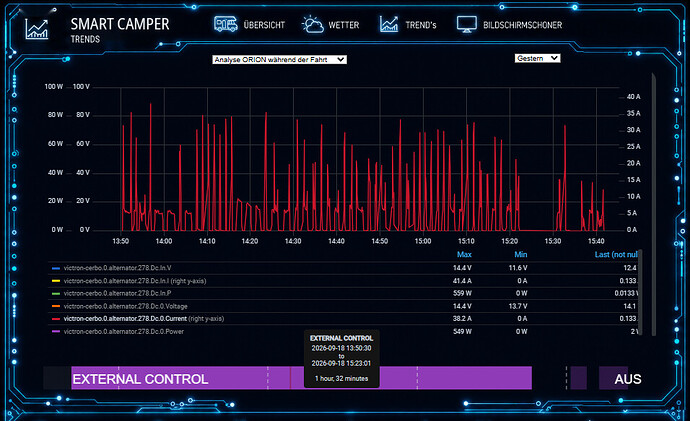690x421 pixels.
Task: Open the Analyse ORION während der Fahrt dropdown
Action: point(279,59)
